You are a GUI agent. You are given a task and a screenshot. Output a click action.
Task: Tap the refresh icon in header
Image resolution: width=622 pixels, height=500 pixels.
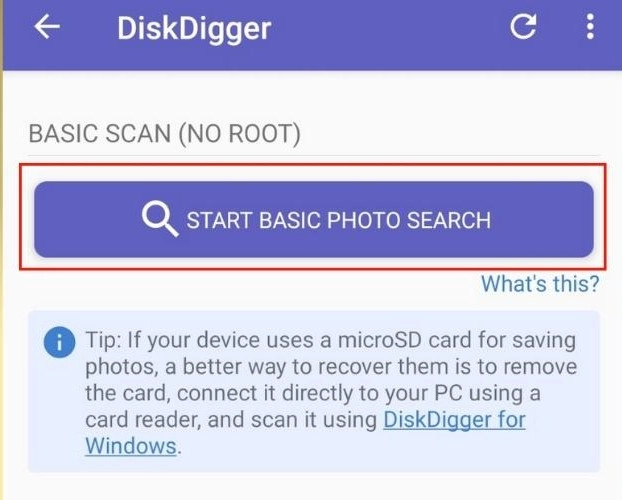[x=523, y=27]
